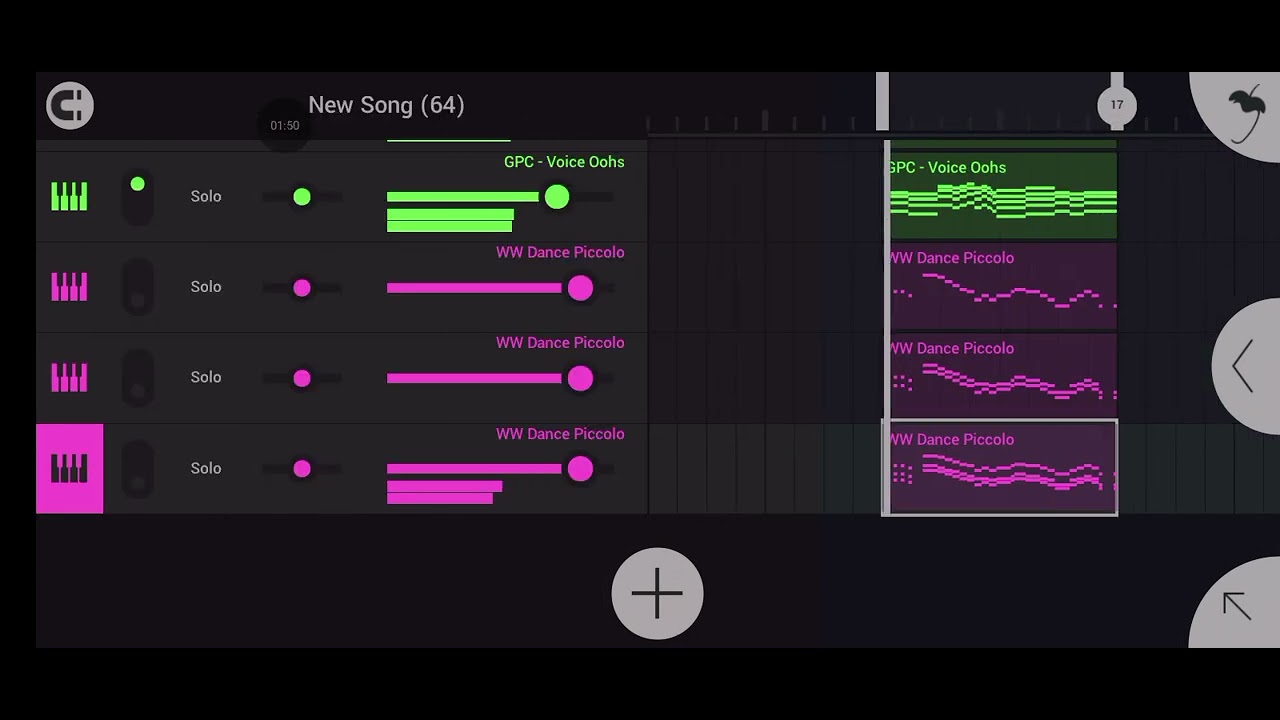This screenshot has width=1280, height=720.
Task: Toggle mute on the first WW Dance Piccolo track
Action: click(137, 287)
